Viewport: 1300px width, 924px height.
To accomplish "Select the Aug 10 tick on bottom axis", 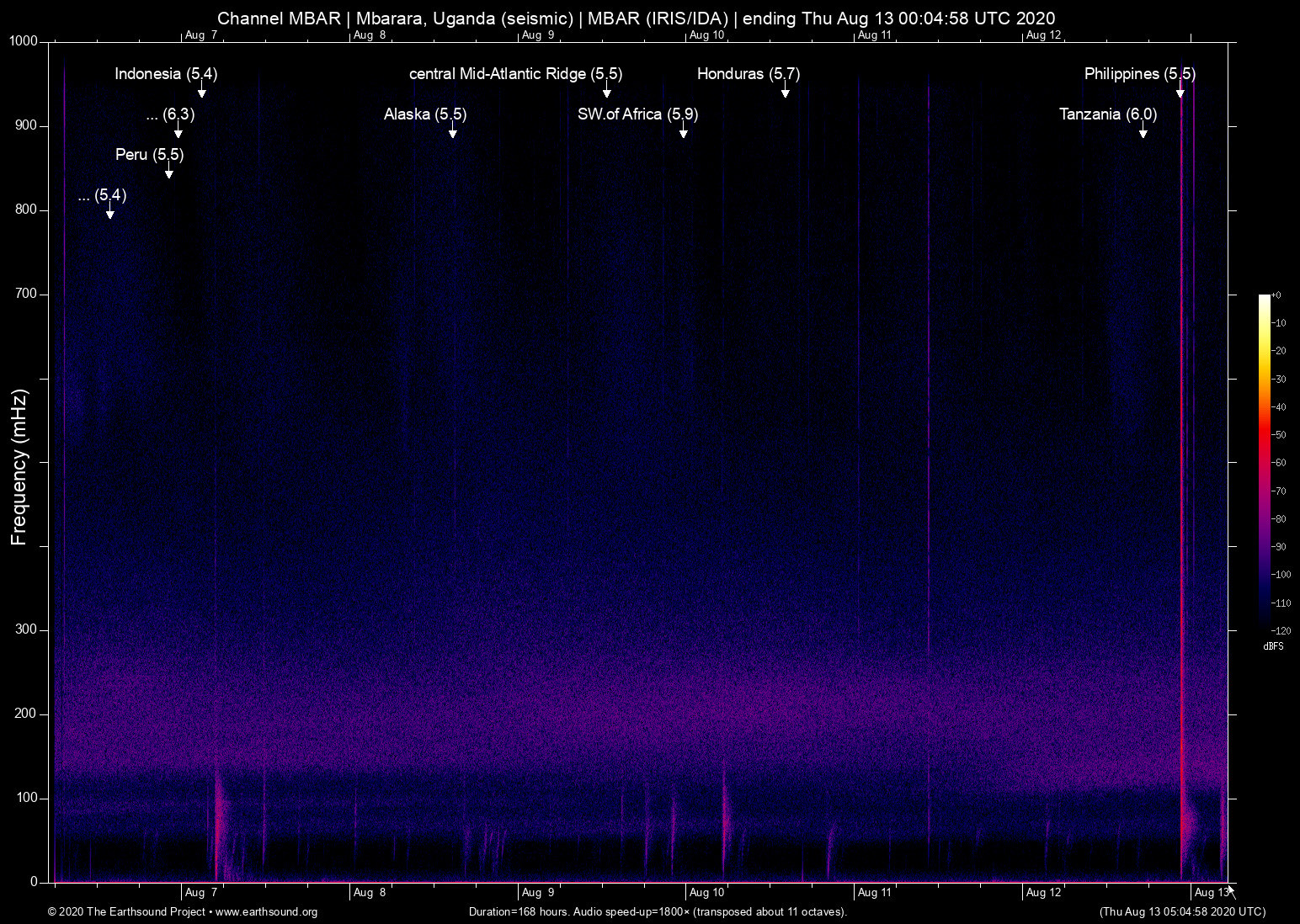I will point(706,893).
